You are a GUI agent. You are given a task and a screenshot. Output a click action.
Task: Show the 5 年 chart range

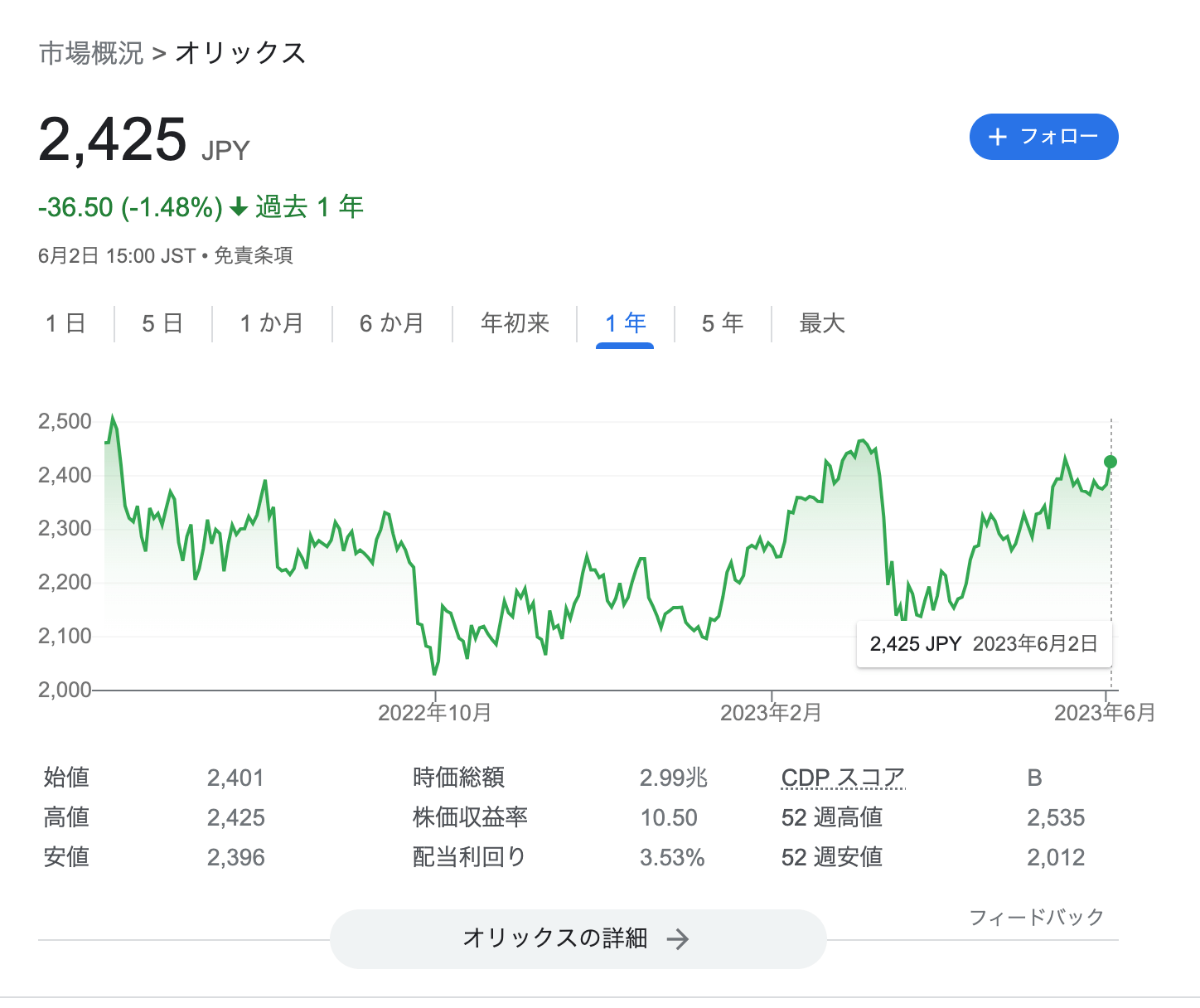tap(723, 323)
